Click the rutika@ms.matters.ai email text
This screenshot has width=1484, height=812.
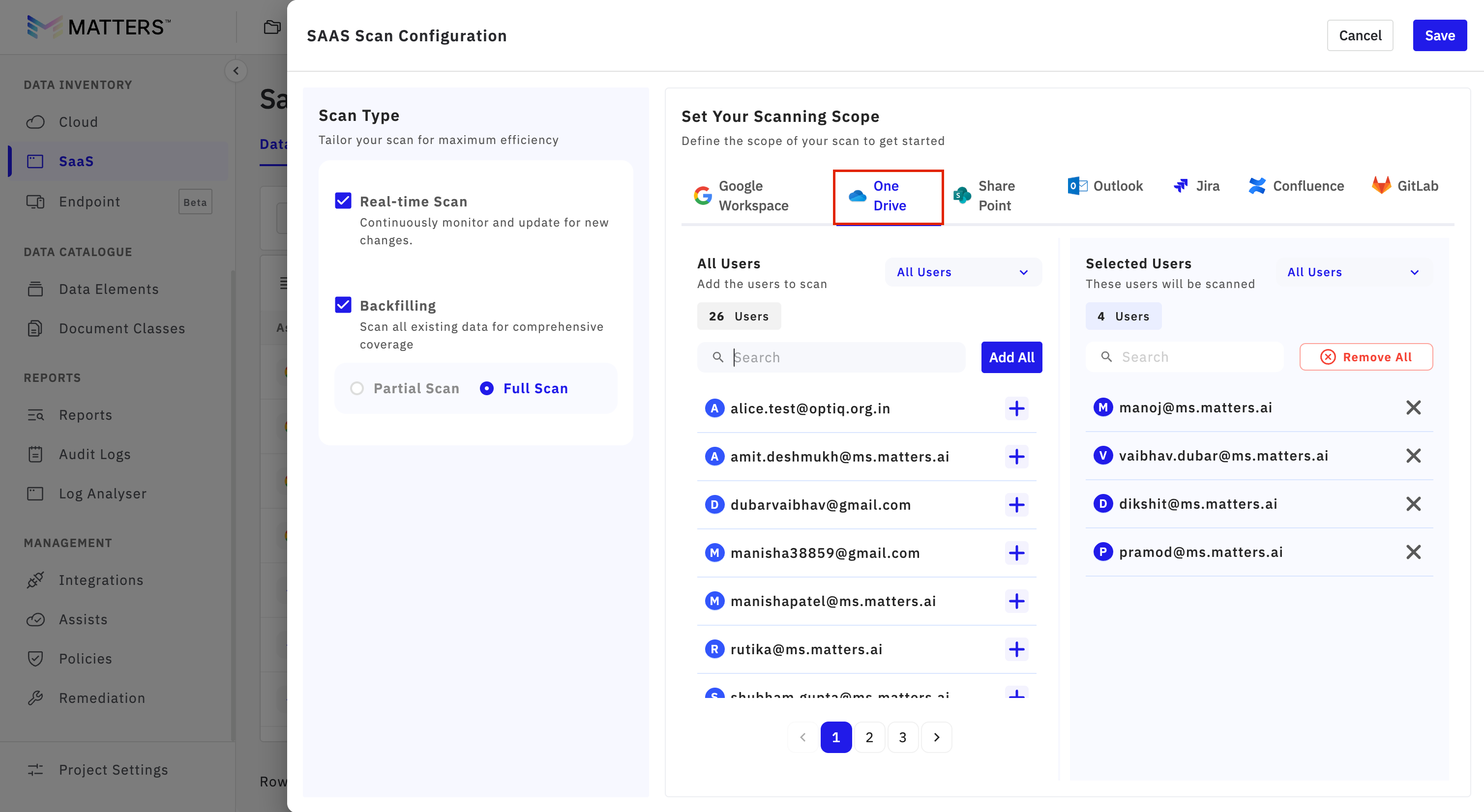[806, 650]
